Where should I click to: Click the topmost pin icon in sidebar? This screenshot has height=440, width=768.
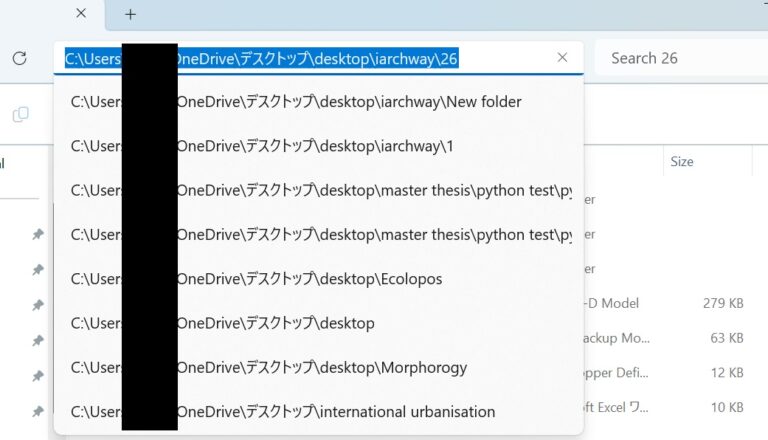(x=37, y=234)
